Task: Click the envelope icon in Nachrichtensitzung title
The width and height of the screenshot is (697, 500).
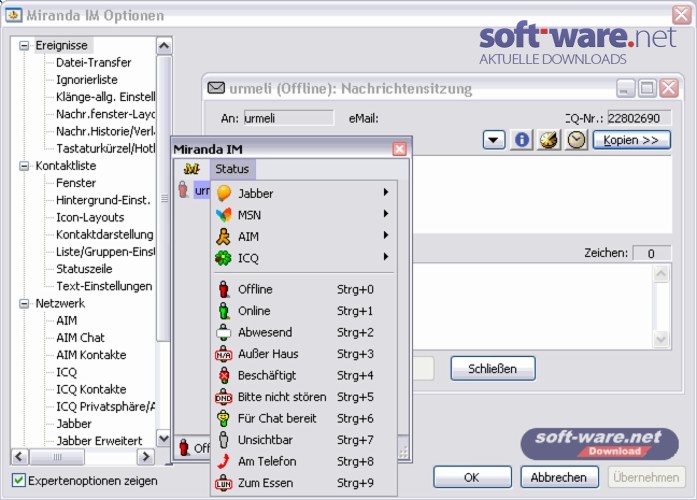Action: [x=216, y=88]
